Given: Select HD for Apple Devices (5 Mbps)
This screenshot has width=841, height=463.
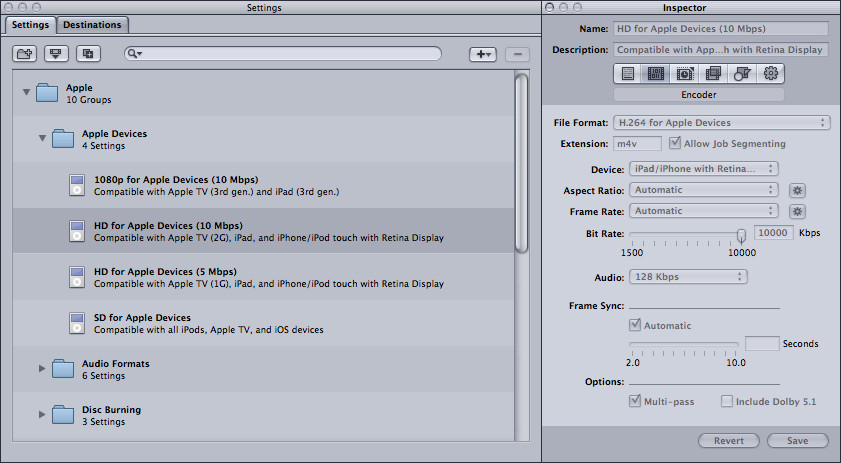Looking at the screenshot, I should point(263,277).
